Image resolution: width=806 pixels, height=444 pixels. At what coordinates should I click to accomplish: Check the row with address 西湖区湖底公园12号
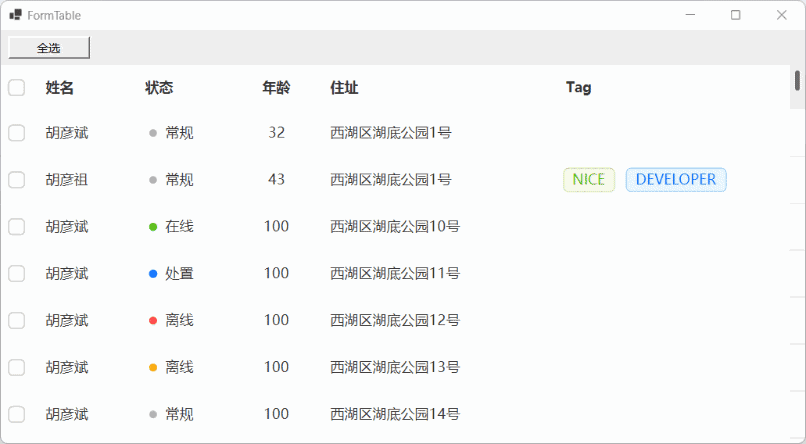click(17, 320)
